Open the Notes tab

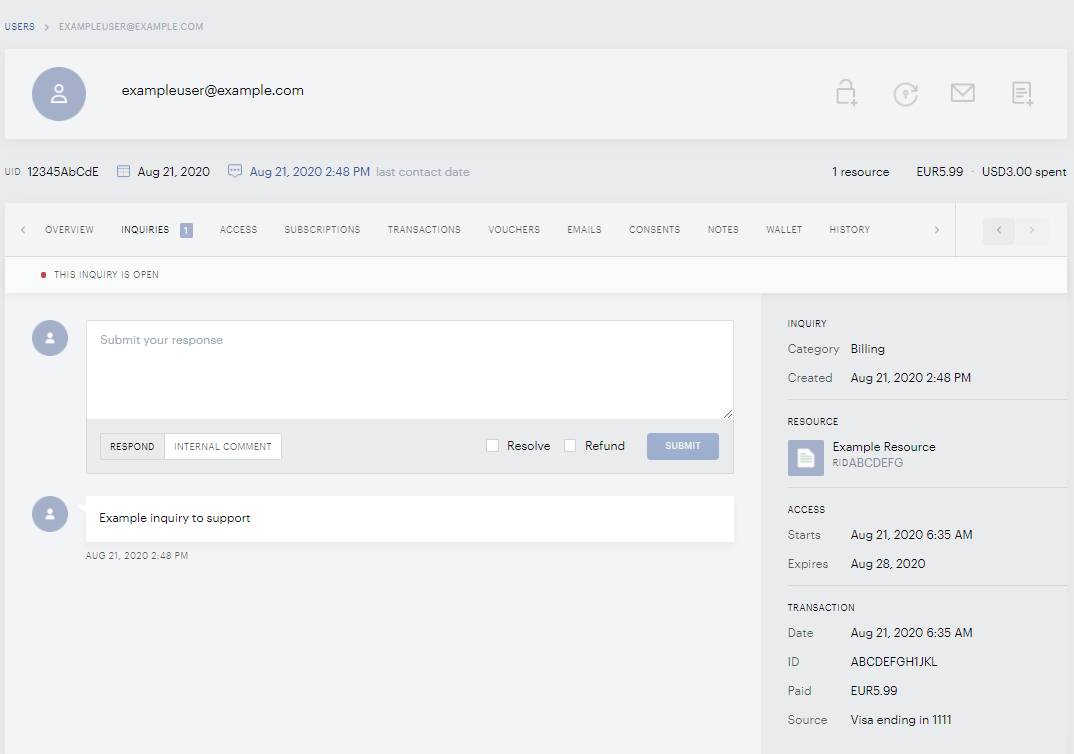723,229
